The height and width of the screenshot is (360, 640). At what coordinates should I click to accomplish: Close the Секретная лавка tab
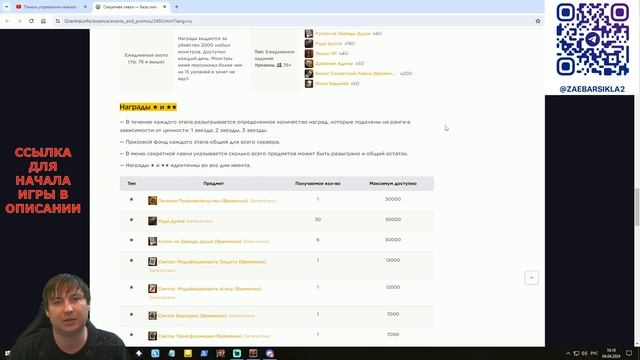click(x=164, y=7)
